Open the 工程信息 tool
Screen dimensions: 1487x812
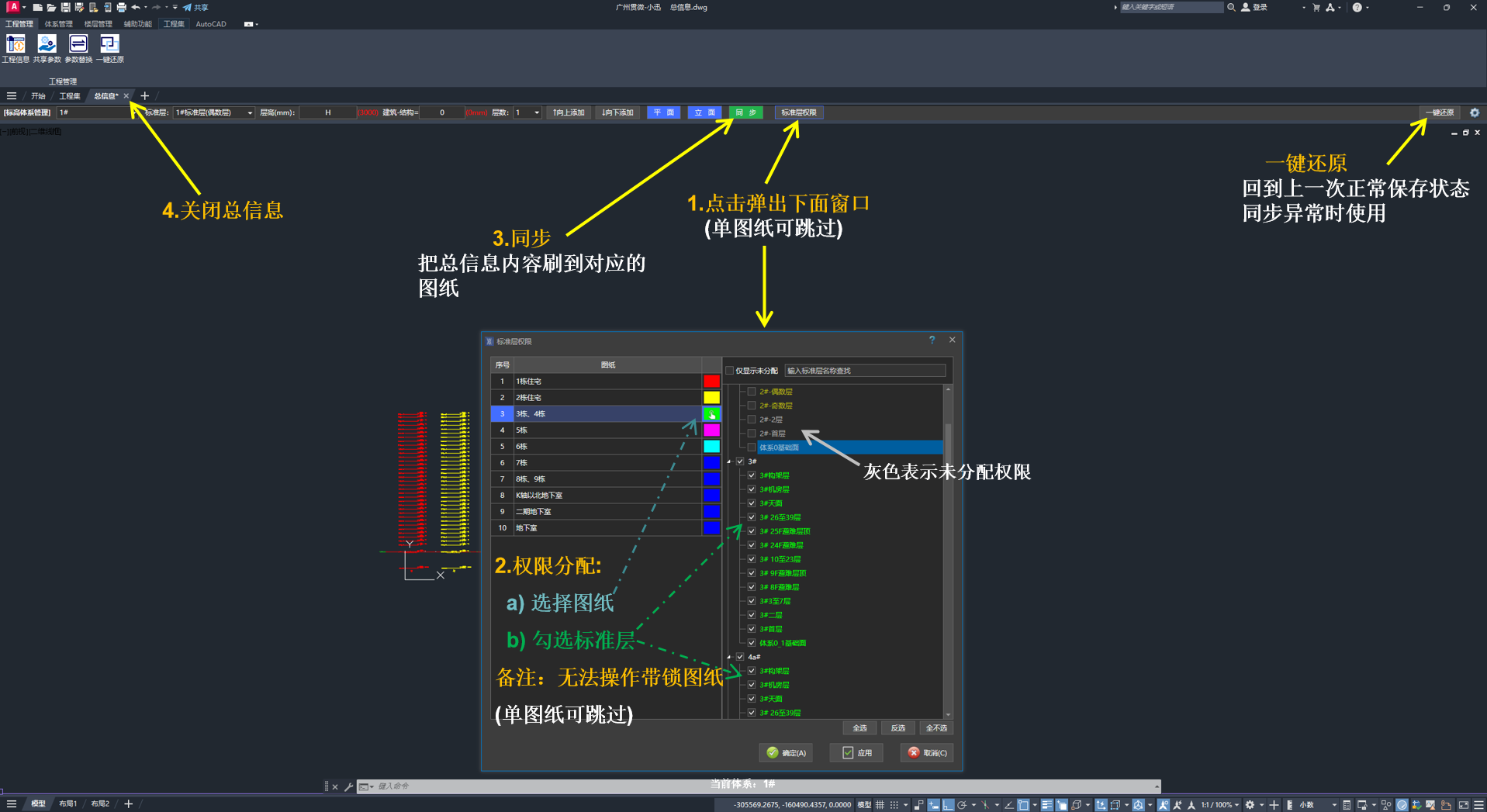[16, 48]
